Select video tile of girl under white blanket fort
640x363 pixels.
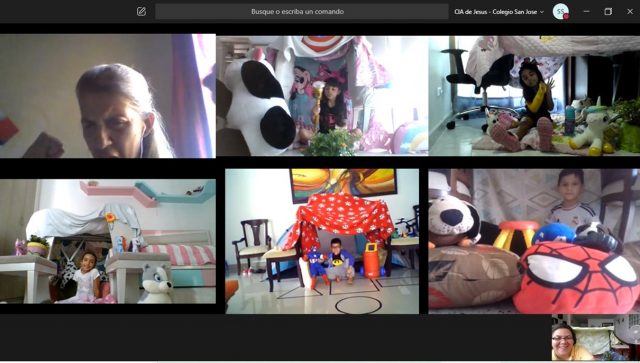click(x=108, y=241)
